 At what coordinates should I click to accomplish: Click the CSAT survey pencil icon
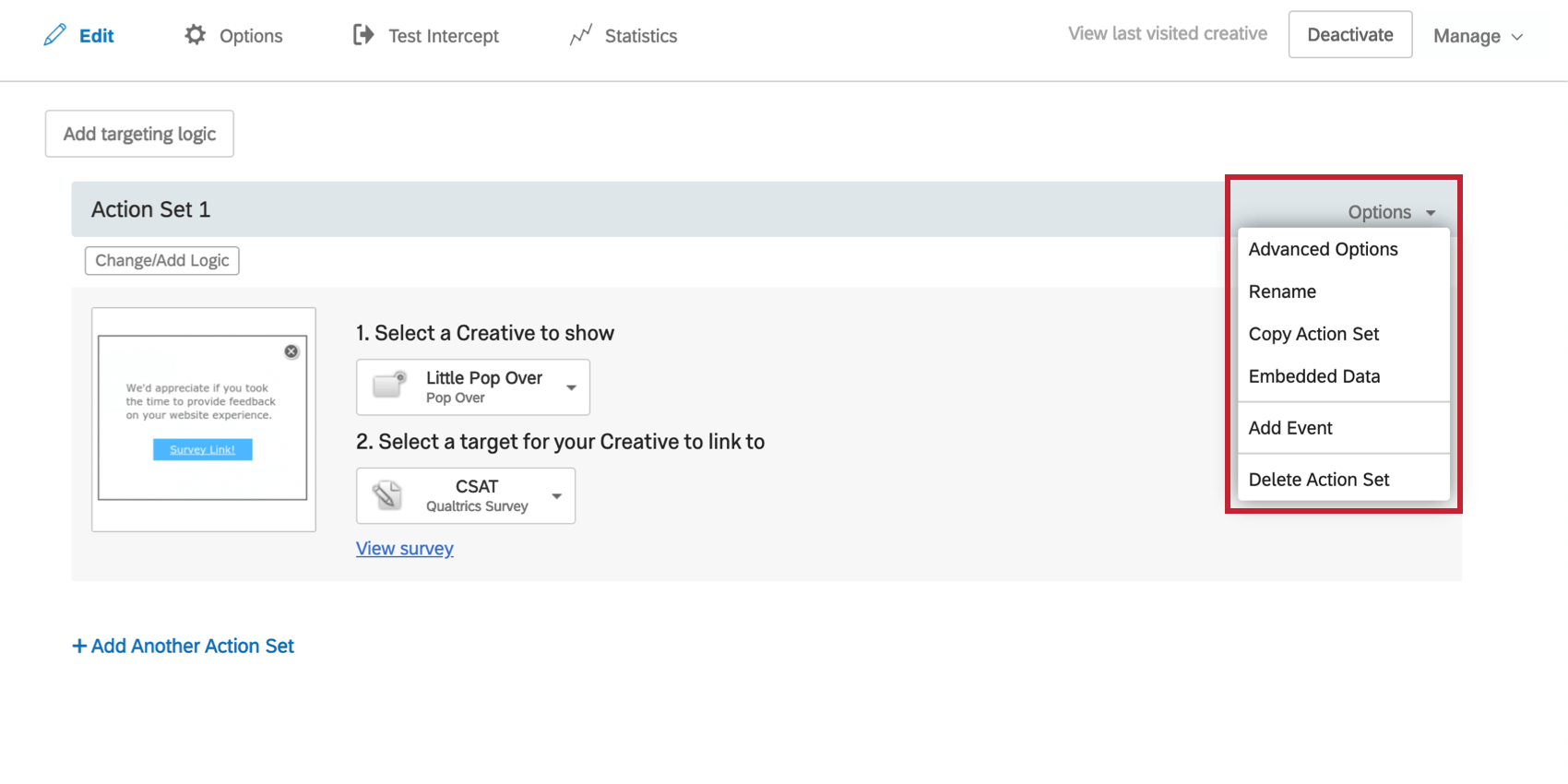point(387,495)
